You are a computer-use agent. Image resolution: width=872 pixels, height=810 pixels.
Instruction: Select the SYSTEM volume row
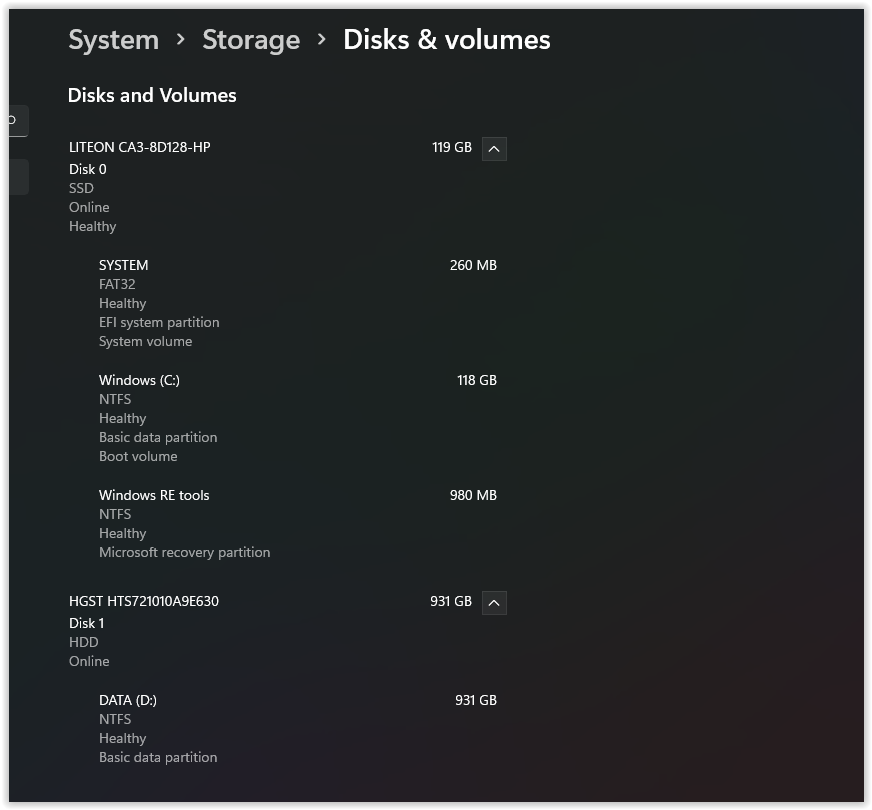pyautogui.click(x=298, y=303)
